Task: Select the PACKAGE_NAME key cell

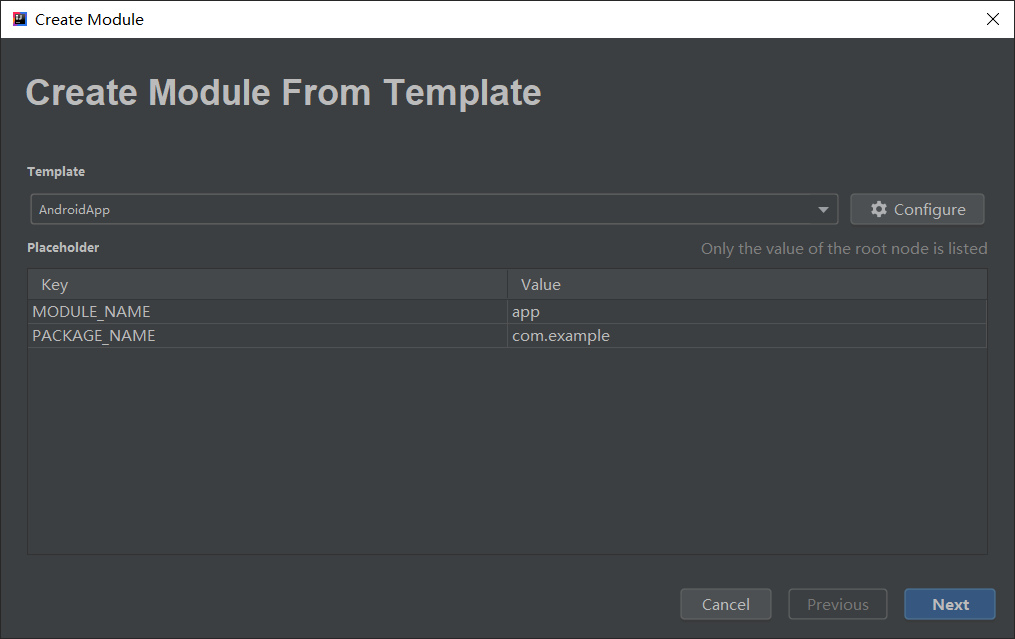Action: (94, 336)
